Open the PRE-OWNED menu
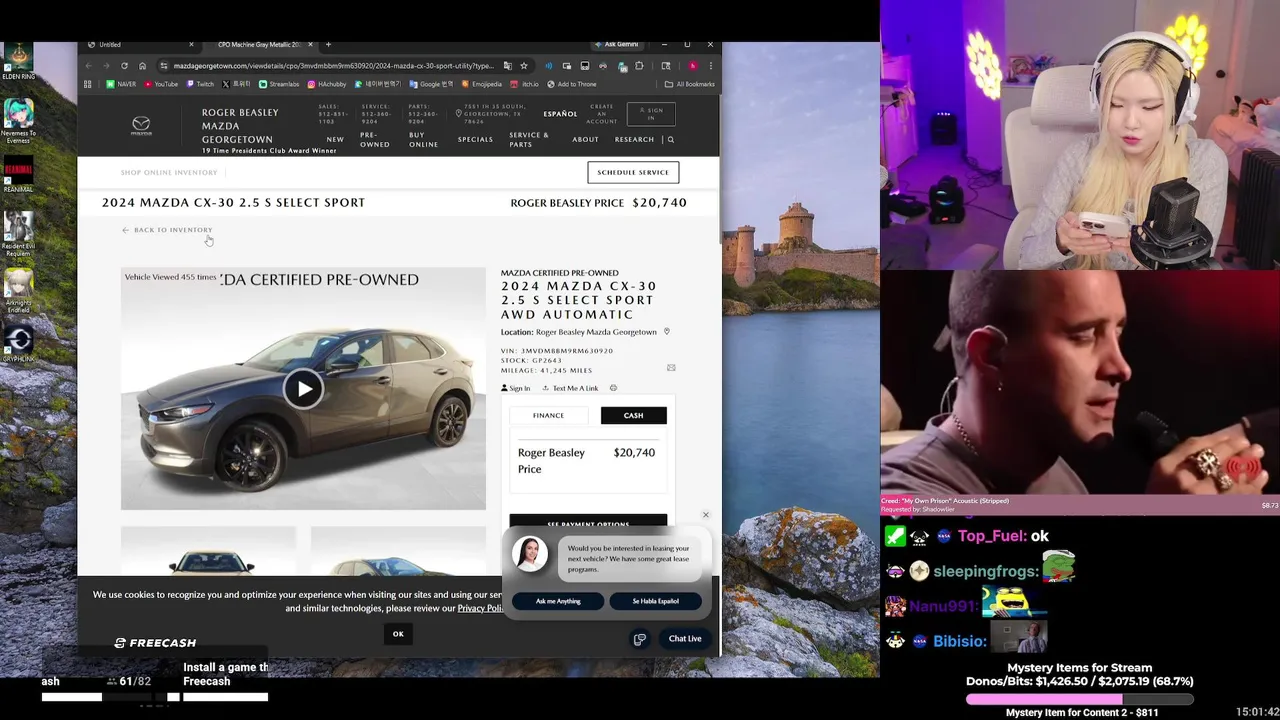 point(375,140)
